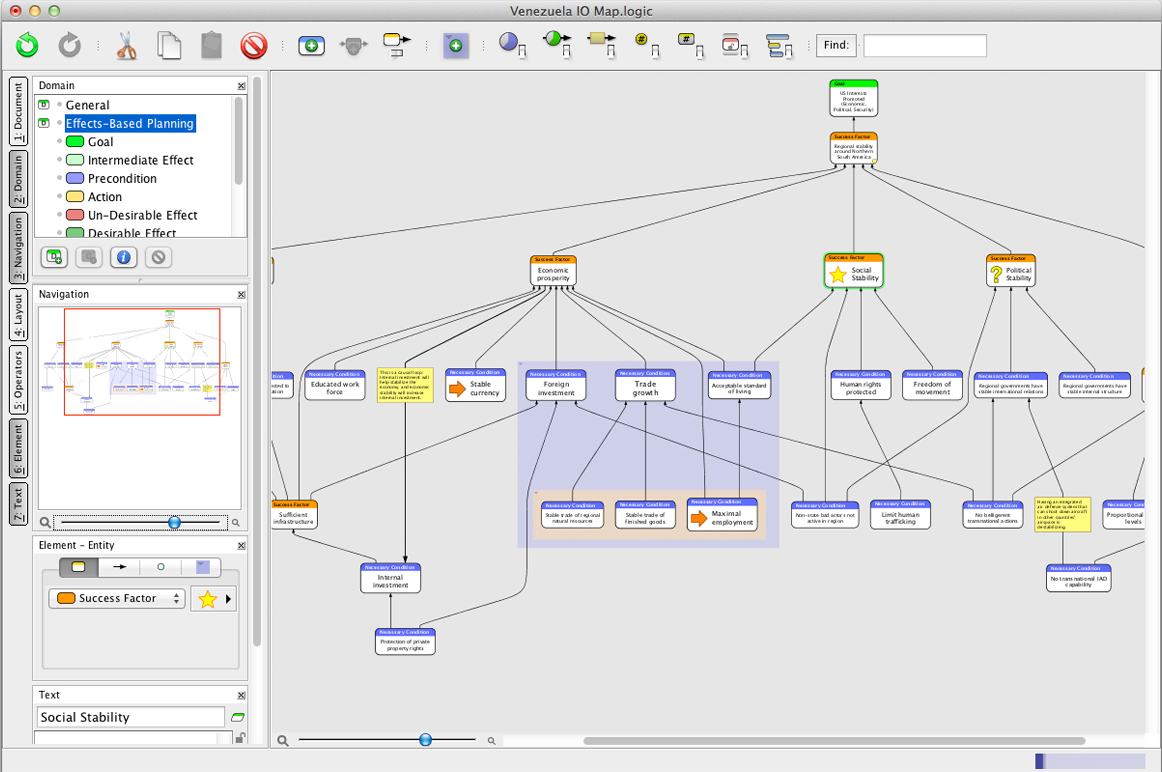This screenshot has height=772, width=1162.
Task: Toggle the yellow star swatch in Element-Entity panel
Action: pos(207,597)
